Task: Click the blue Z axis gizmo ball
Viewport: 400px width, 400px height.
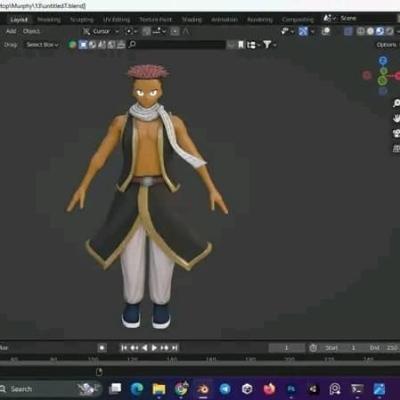Action: 383,60
